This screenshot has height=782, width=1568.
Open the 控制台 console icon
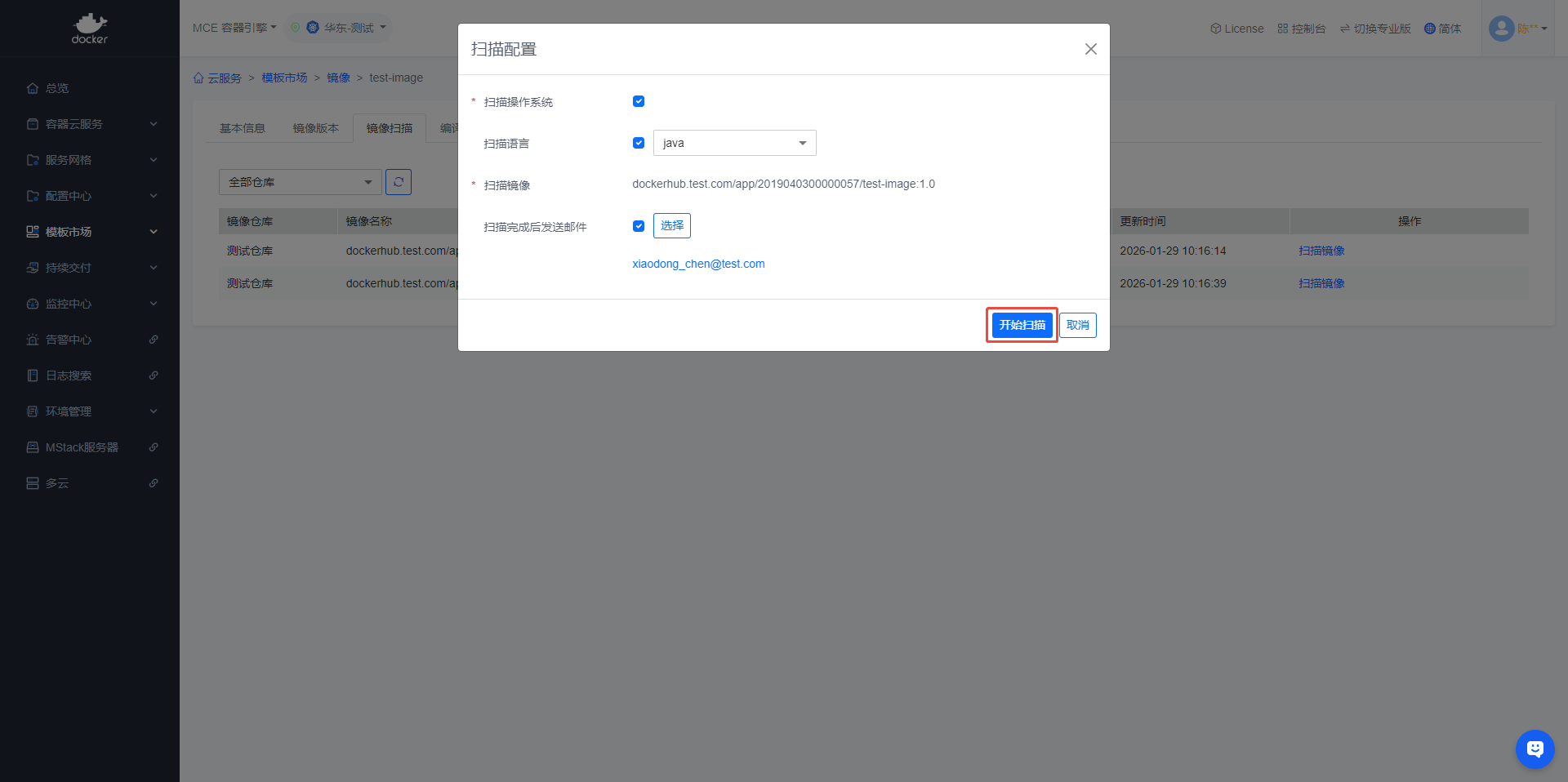pyautogui.click(x=1283, y=29)
